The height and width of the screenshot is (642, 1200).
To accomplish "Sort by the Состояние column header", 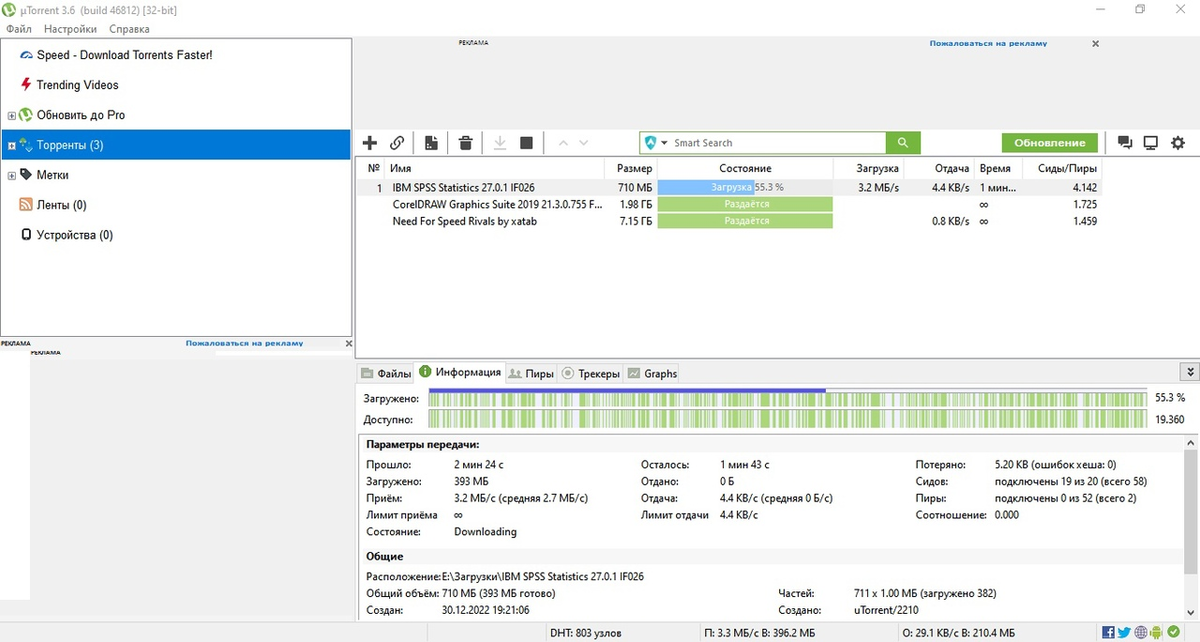I will pos(745,169).
